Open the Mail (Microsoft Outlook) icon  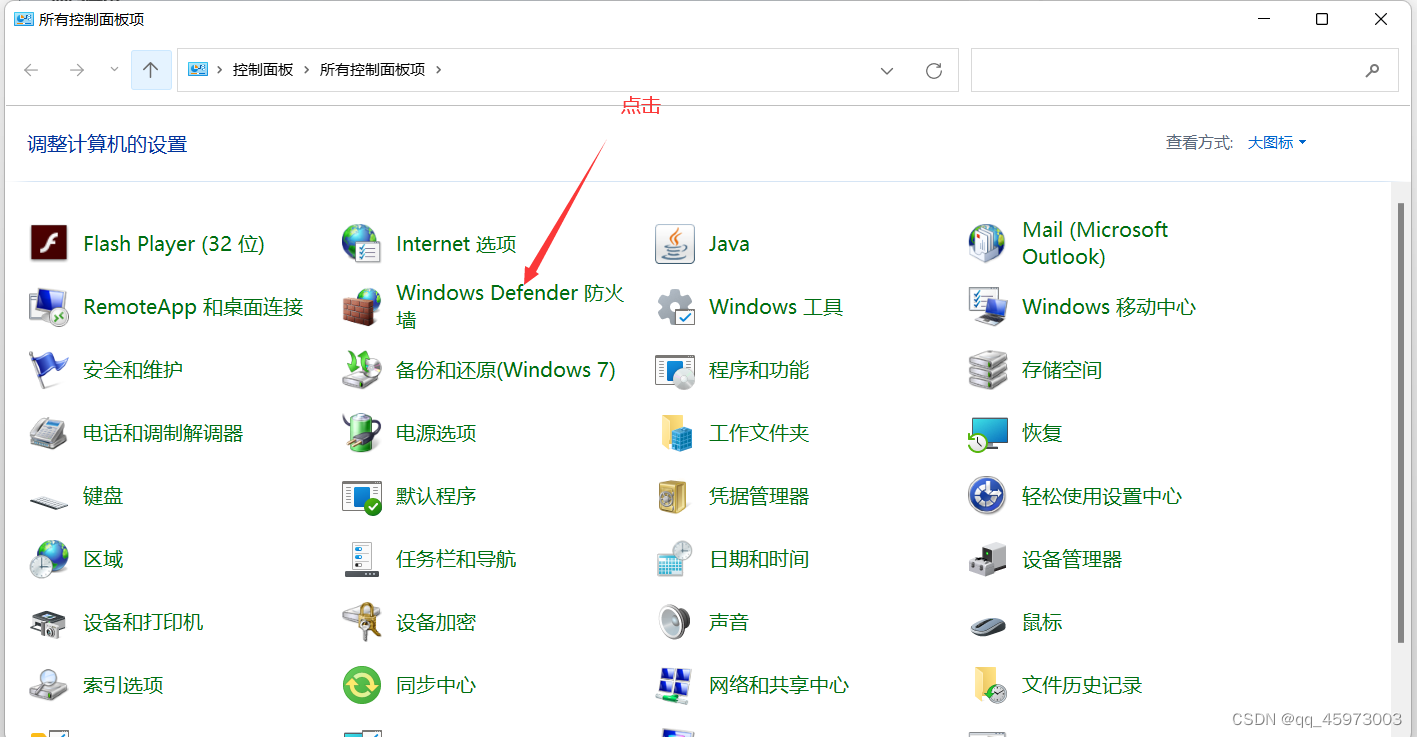(987, 243)
